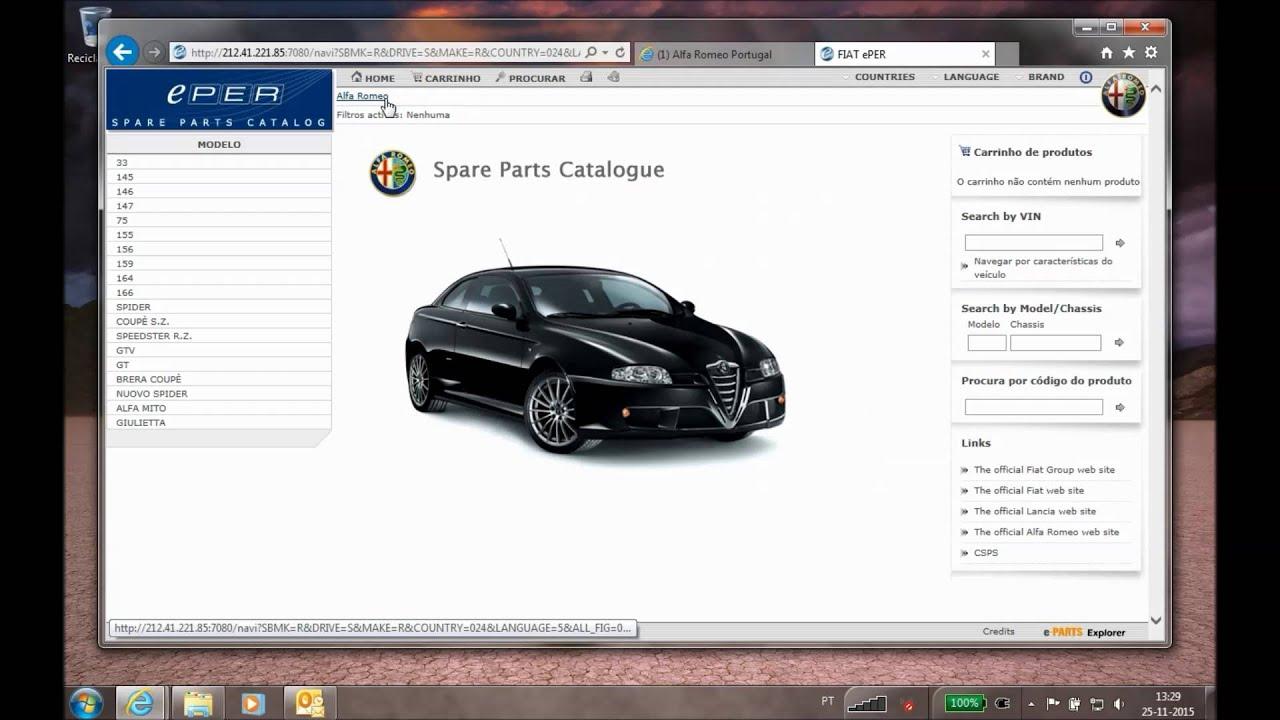Open browser tools gear
1280x720 pixels.
[1151, 53]
